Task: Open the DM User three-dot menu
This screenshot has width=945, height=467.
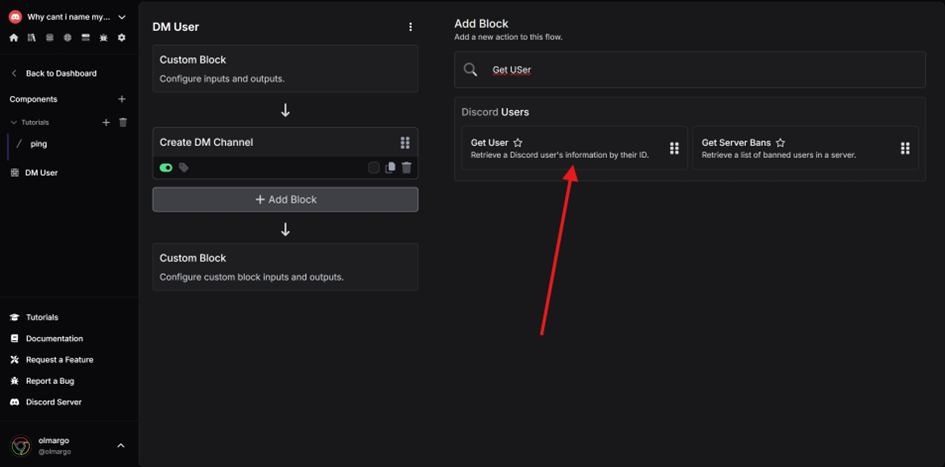Action: (x=410, y=27)
